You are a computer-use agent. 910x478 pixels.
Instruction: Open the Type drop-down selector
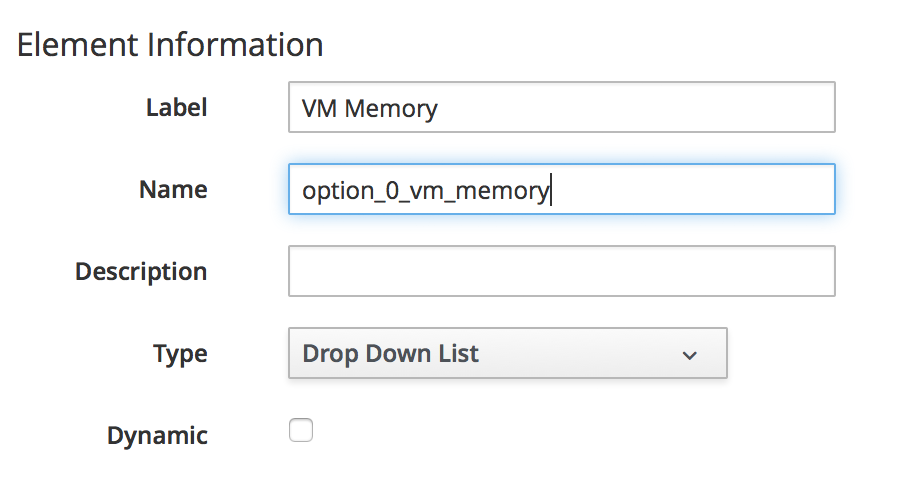pyautogui.click(x=507, y=353)
